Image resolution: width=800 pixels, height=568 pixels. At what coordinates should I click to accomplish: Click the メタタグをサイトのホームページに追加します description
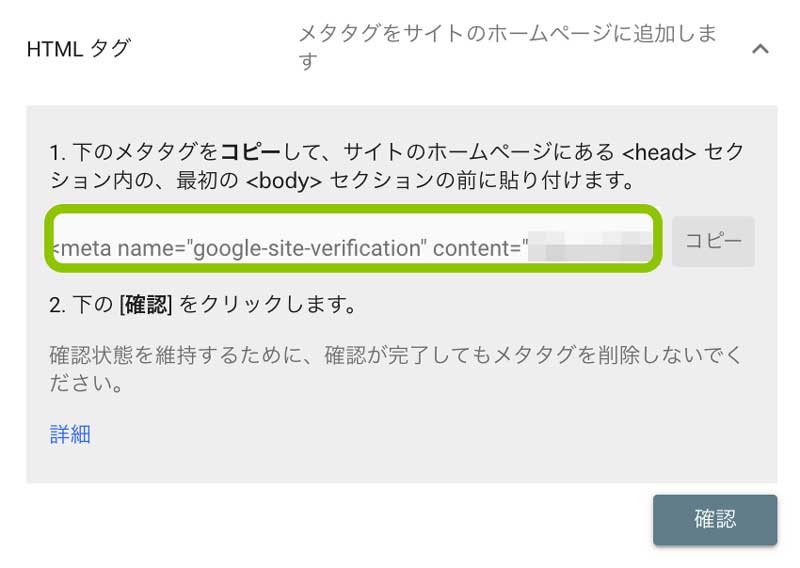pyautogui.click(x=507, y=47)
